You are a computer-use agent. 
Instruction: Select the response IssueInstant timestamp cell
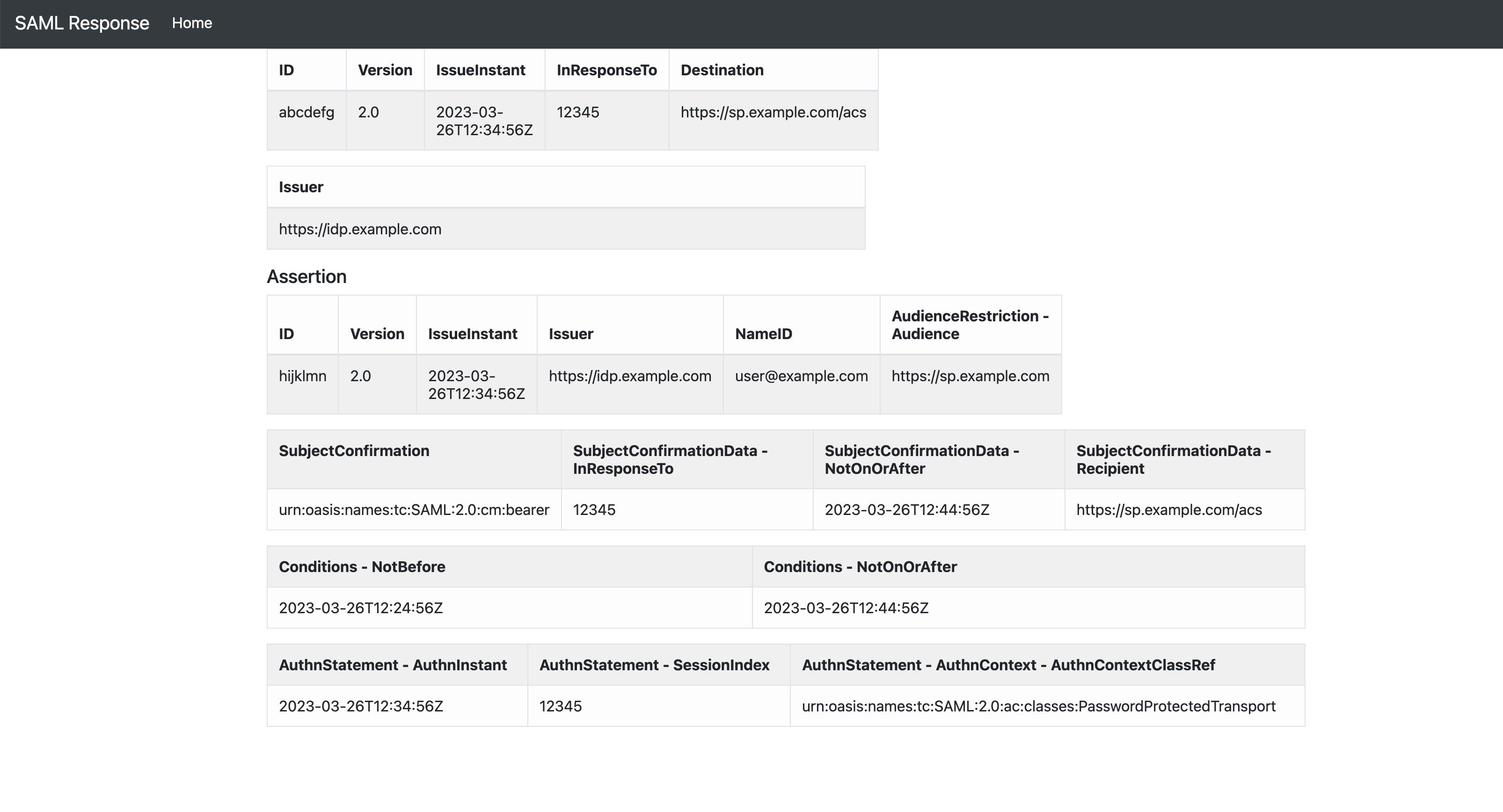click(484, 121)
